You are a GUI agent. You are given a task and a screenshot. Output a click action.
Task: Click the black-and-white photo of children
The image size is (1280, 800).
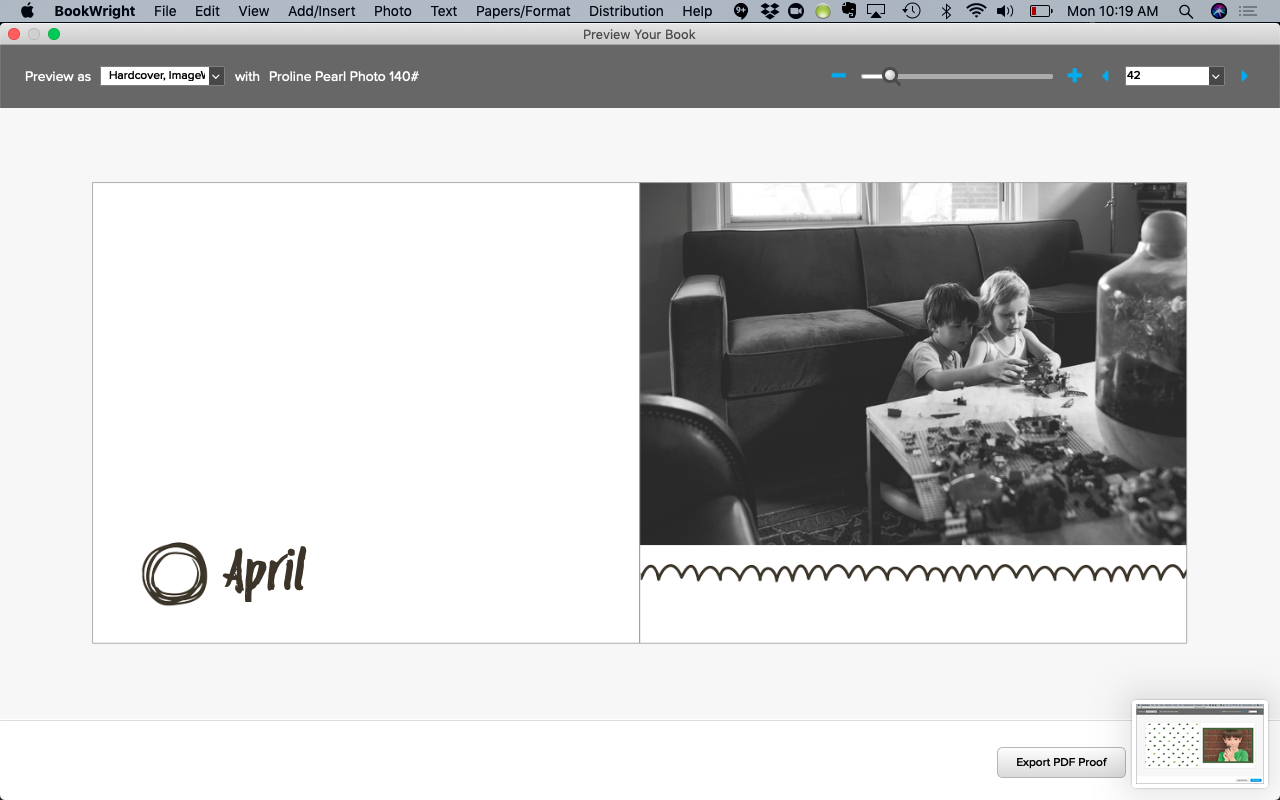(x=913, y=364)
